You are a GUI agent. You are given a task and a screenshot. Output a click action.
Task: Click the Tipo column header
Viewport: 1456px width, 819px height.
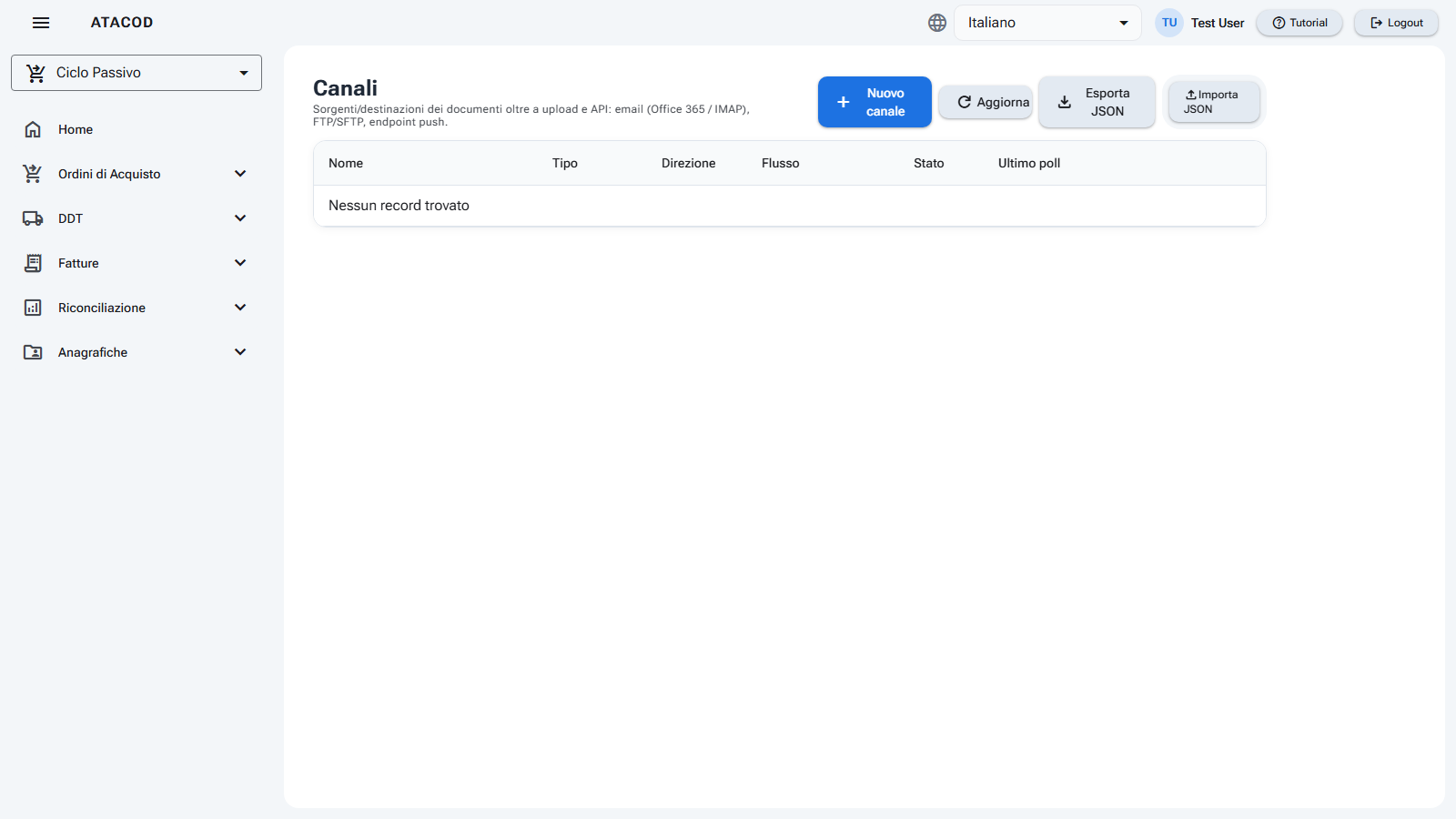(x=565, y=163)
